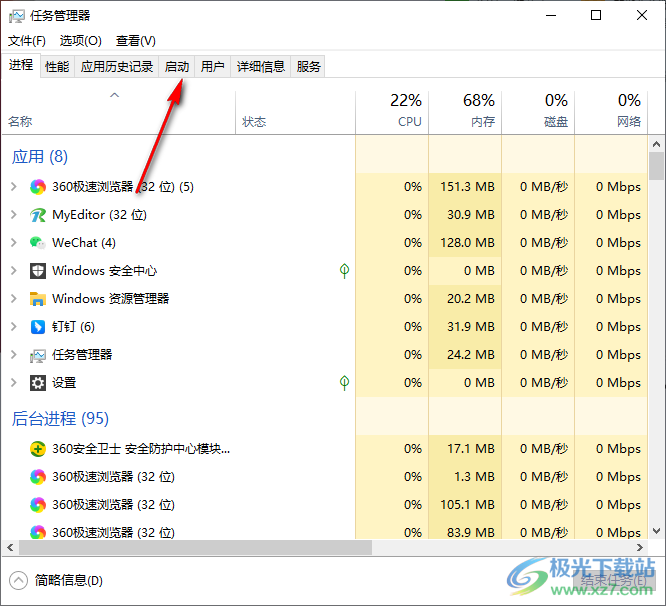The image size is (666, 606).
Task: Switch to the 应用历史记录 tab
Action: (116, 66)
